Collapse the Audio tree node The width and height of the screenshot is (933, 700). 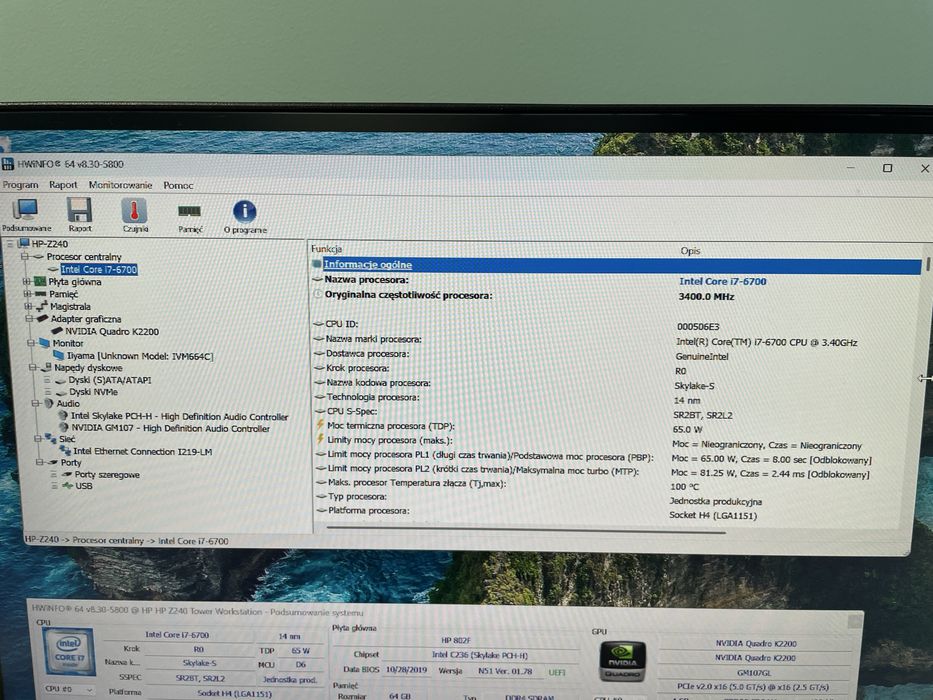click(36, 403)
